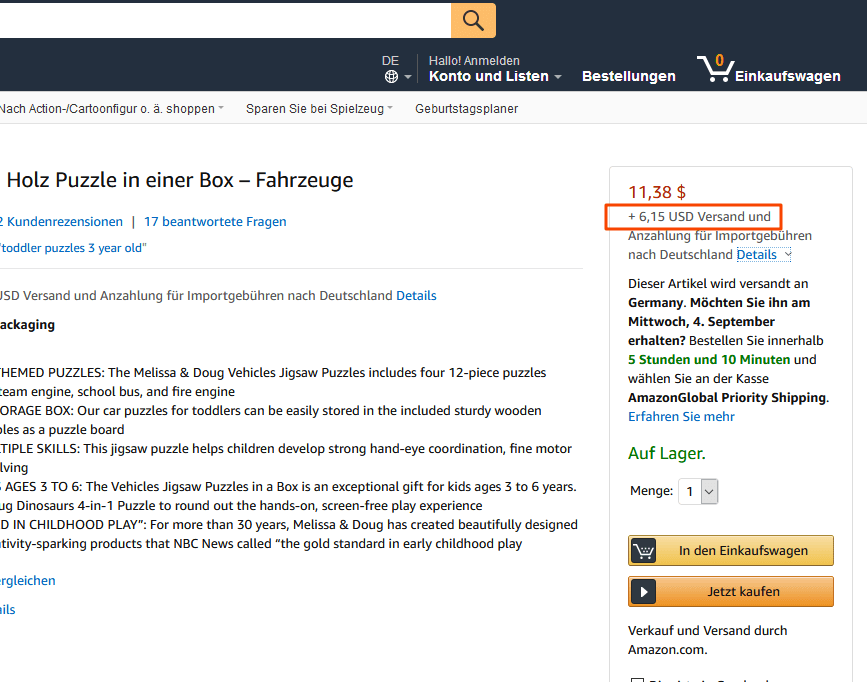View 17 beantwortete Fragen

click(215, 222)
